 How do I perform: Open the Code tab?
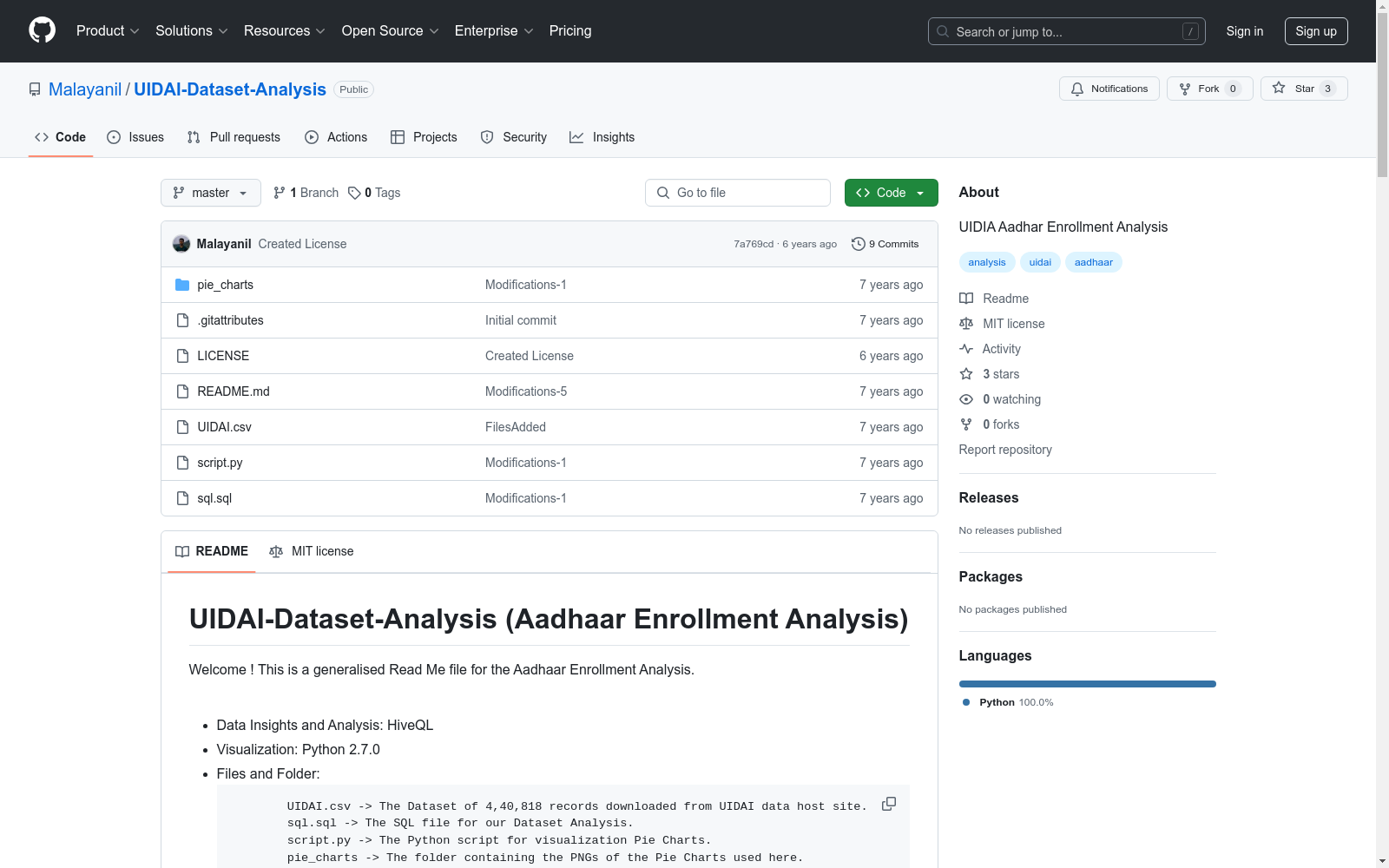60,137
